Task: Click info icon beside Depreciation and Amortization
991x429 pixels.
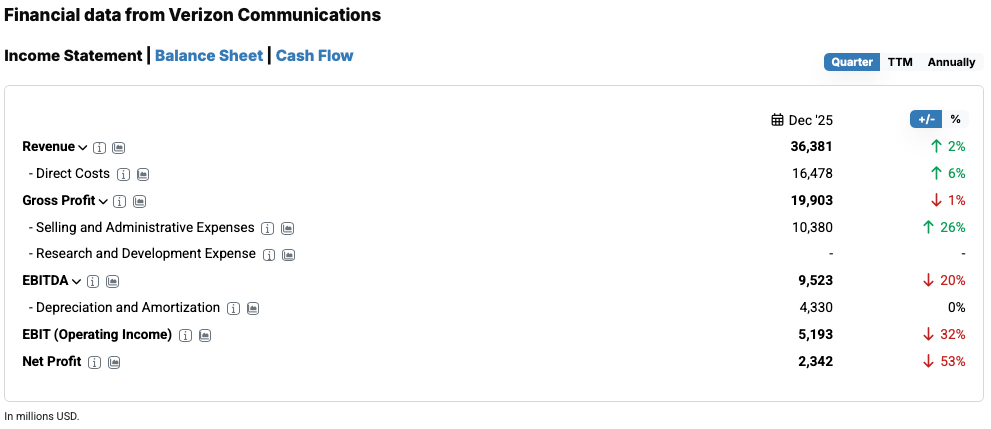Action: (x=233, y=309)
